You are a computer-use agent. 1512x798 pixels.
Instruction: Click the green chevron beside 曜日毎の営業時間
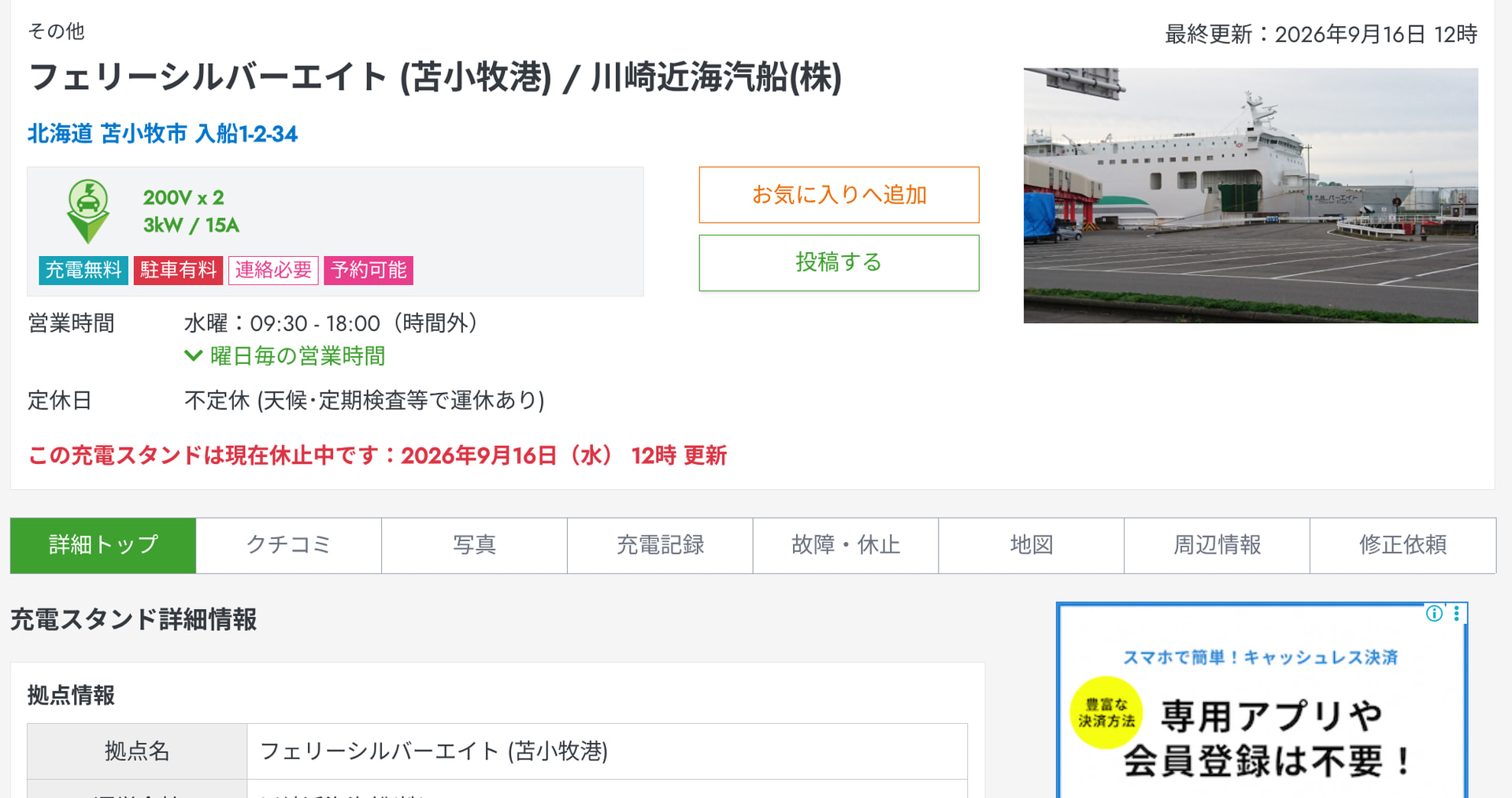193,356
